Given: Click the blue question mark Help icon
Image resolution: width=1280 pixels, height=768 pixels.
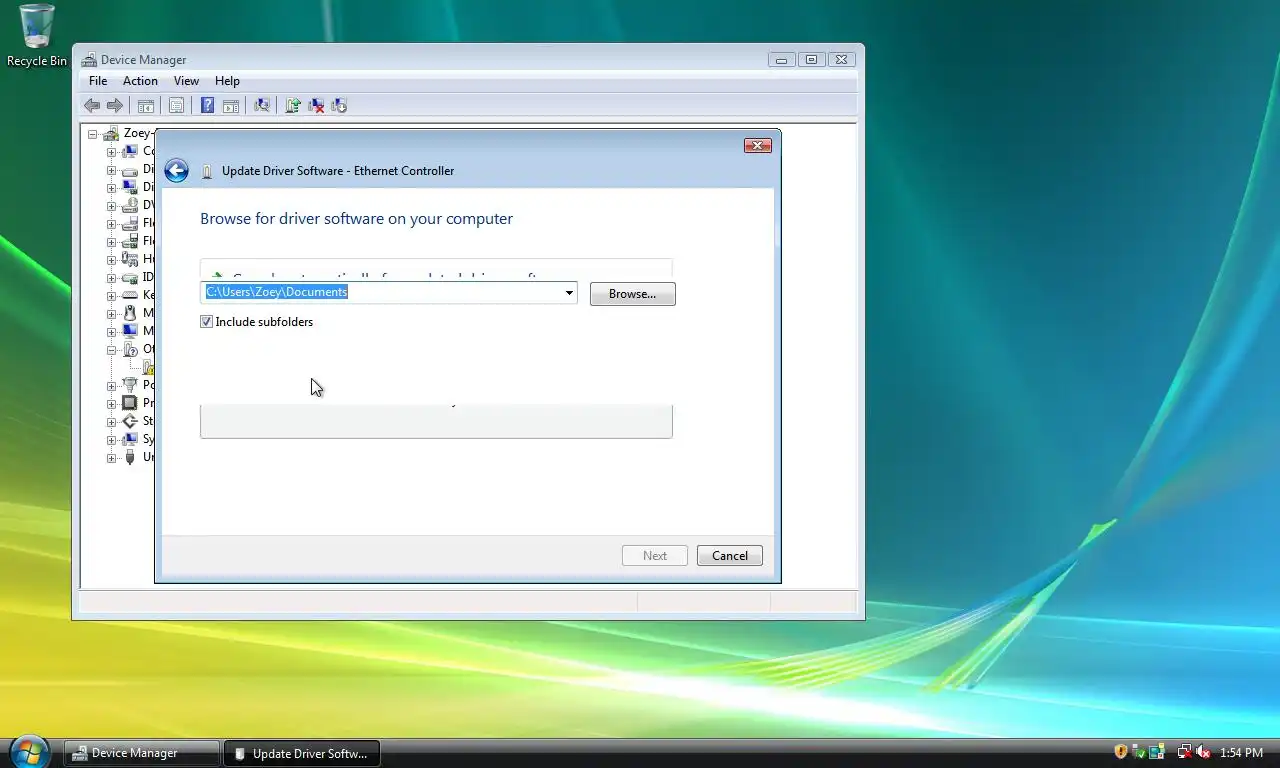Looking at the screenshot, I should coord(207,105).
